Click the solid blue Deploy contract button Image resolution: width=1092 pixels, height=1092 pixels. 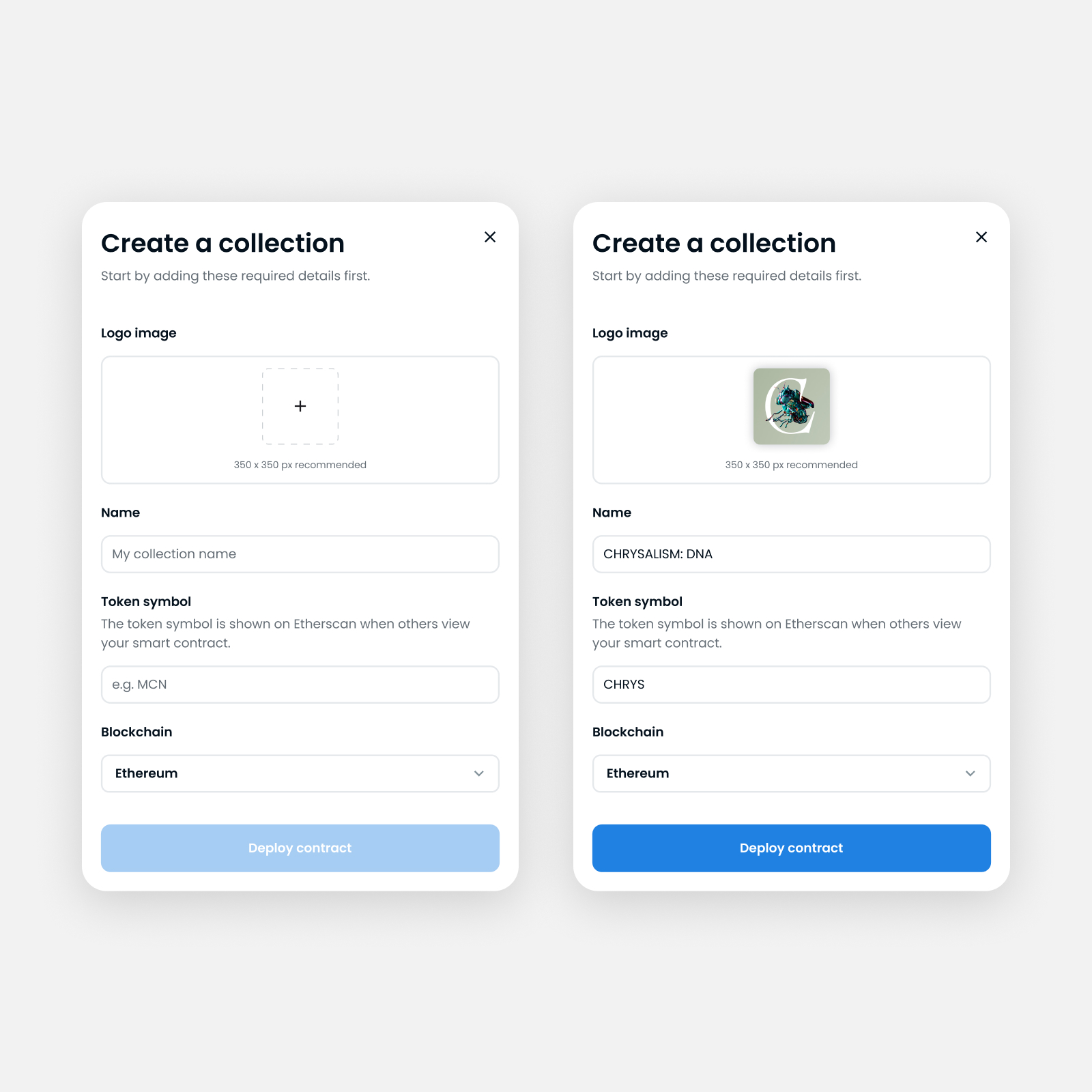(792, 848)
